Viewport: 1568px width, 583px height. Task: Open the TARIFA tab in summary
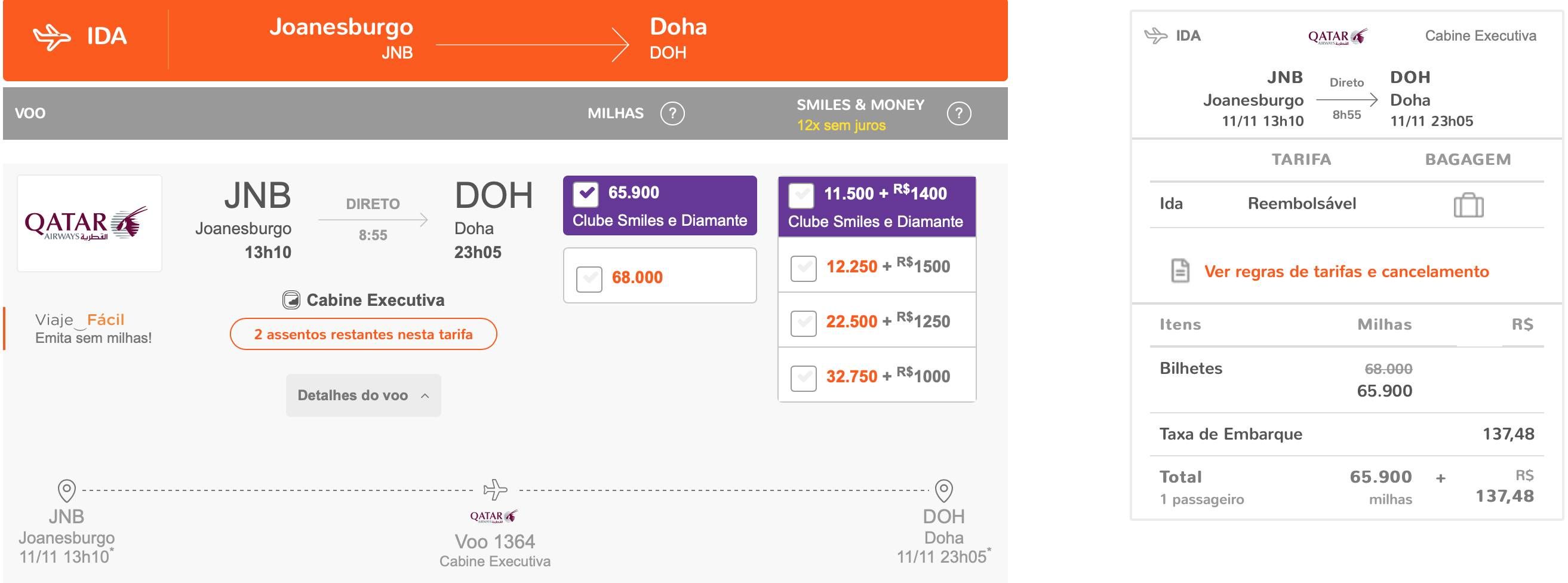1300,159
